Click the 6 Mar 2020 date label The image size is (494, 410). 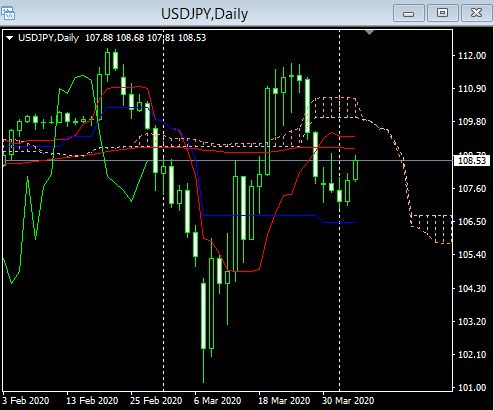tap(218, 400)
